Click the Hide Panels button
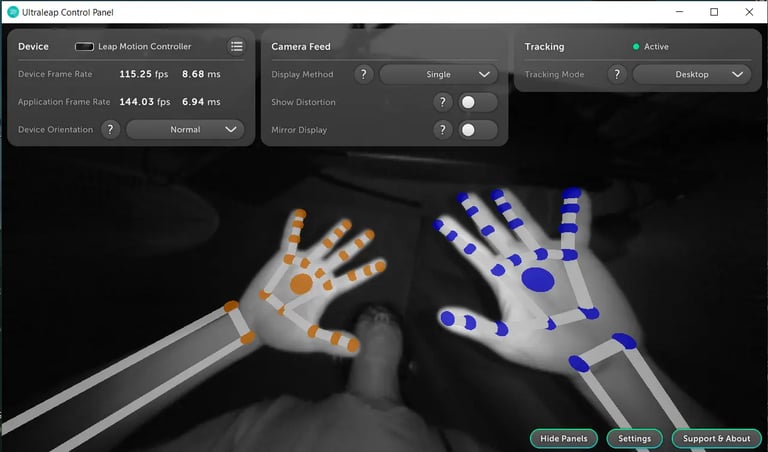 [x=564, y=438]
